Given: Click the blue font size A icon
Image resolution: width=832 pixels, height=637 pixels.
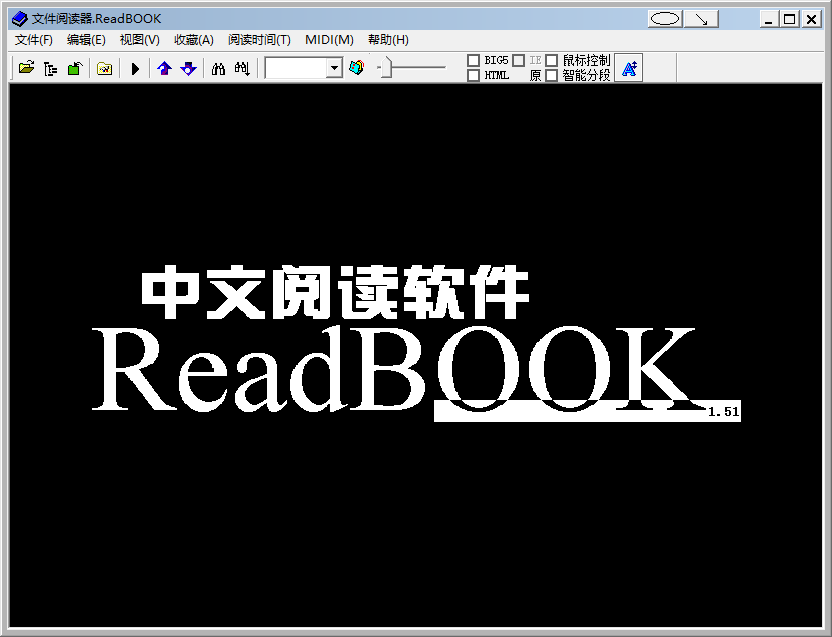Looking at the screenshot, I should 629,68.
